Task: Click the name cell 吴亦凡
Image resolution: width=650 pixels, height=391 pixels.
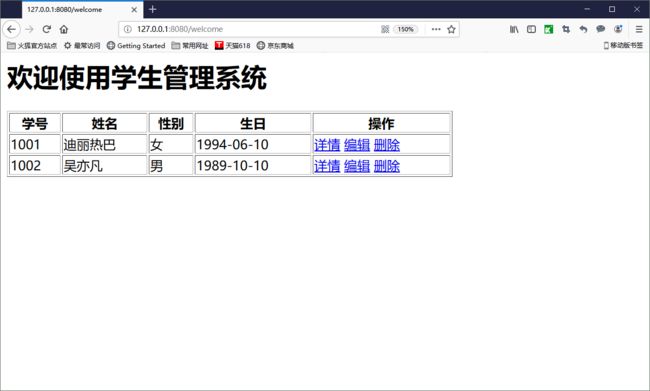Action: tap(104, 165)
